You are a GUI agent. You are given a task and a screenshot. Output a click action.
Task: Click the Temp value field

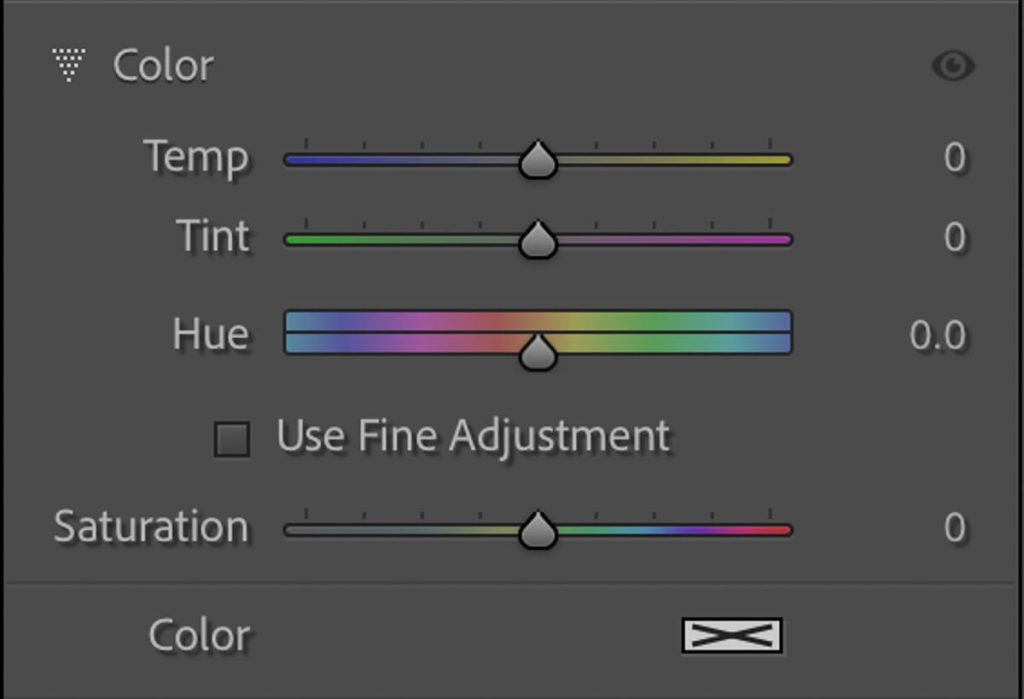(x=954, y=157)
